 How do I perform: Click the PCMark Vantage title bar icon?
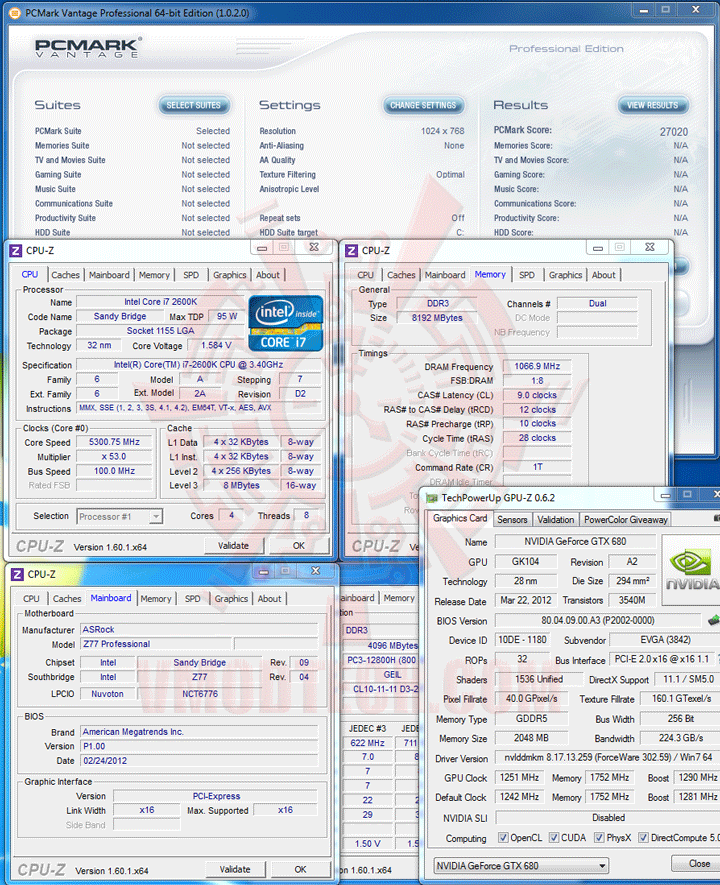[15, 12]
